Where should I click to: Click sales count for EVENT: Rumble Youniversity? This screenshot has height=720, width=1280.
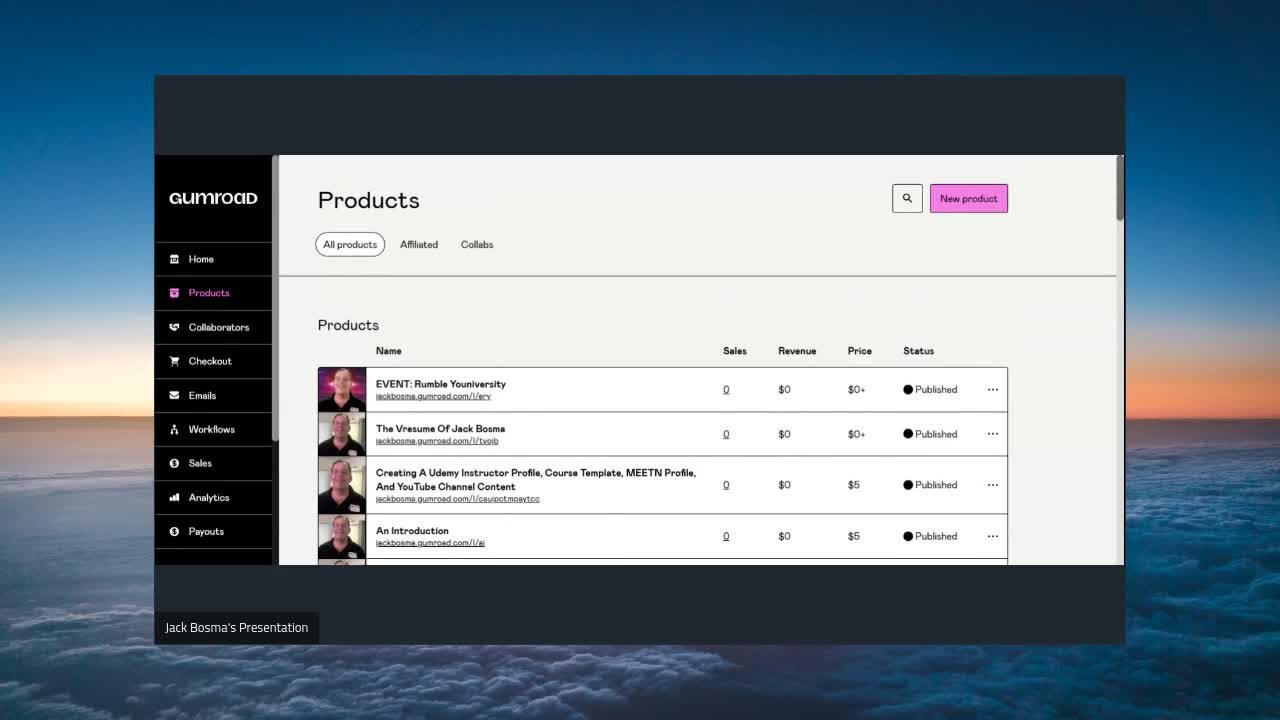click(x=726, y=390)
